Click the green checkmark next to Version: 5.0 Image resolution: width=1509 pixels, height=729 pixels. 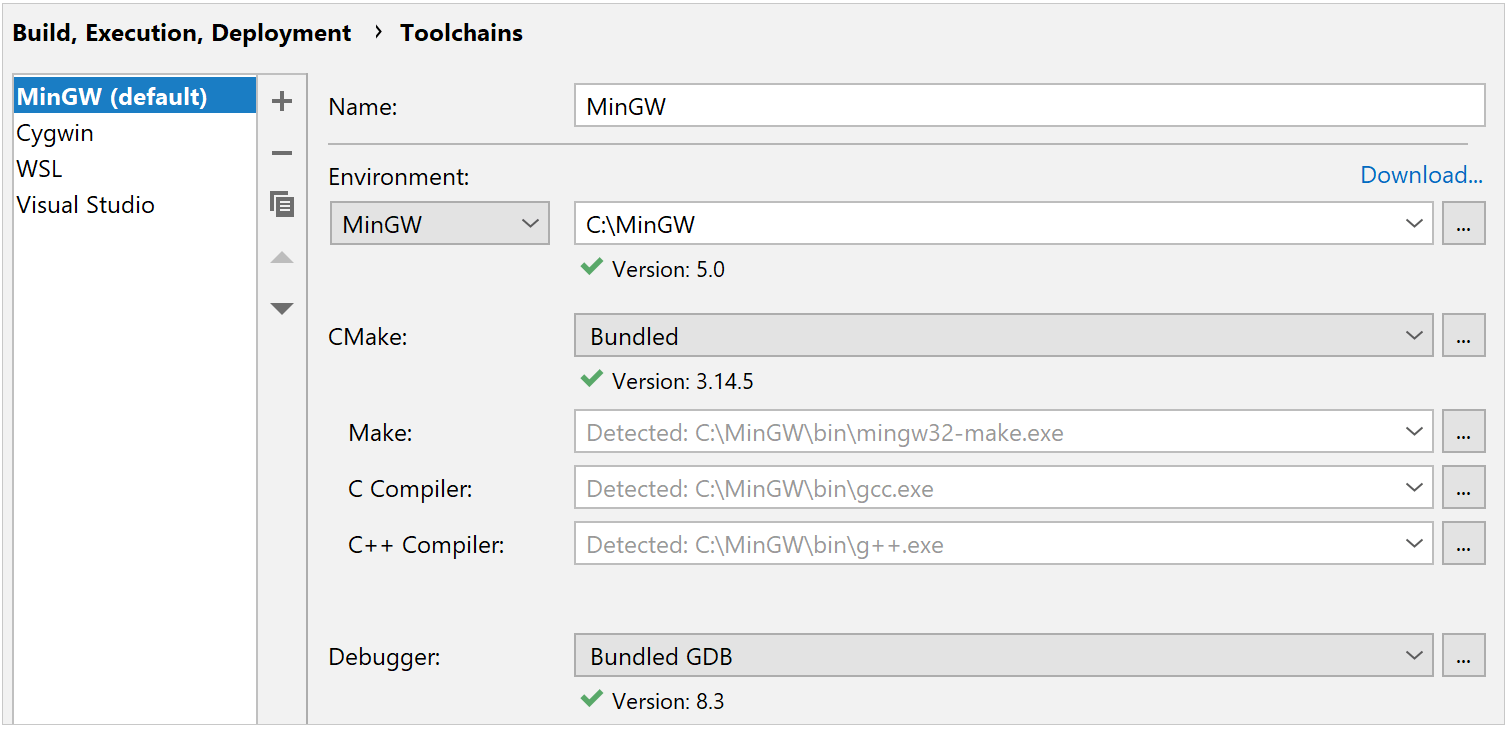coord(592,267)
